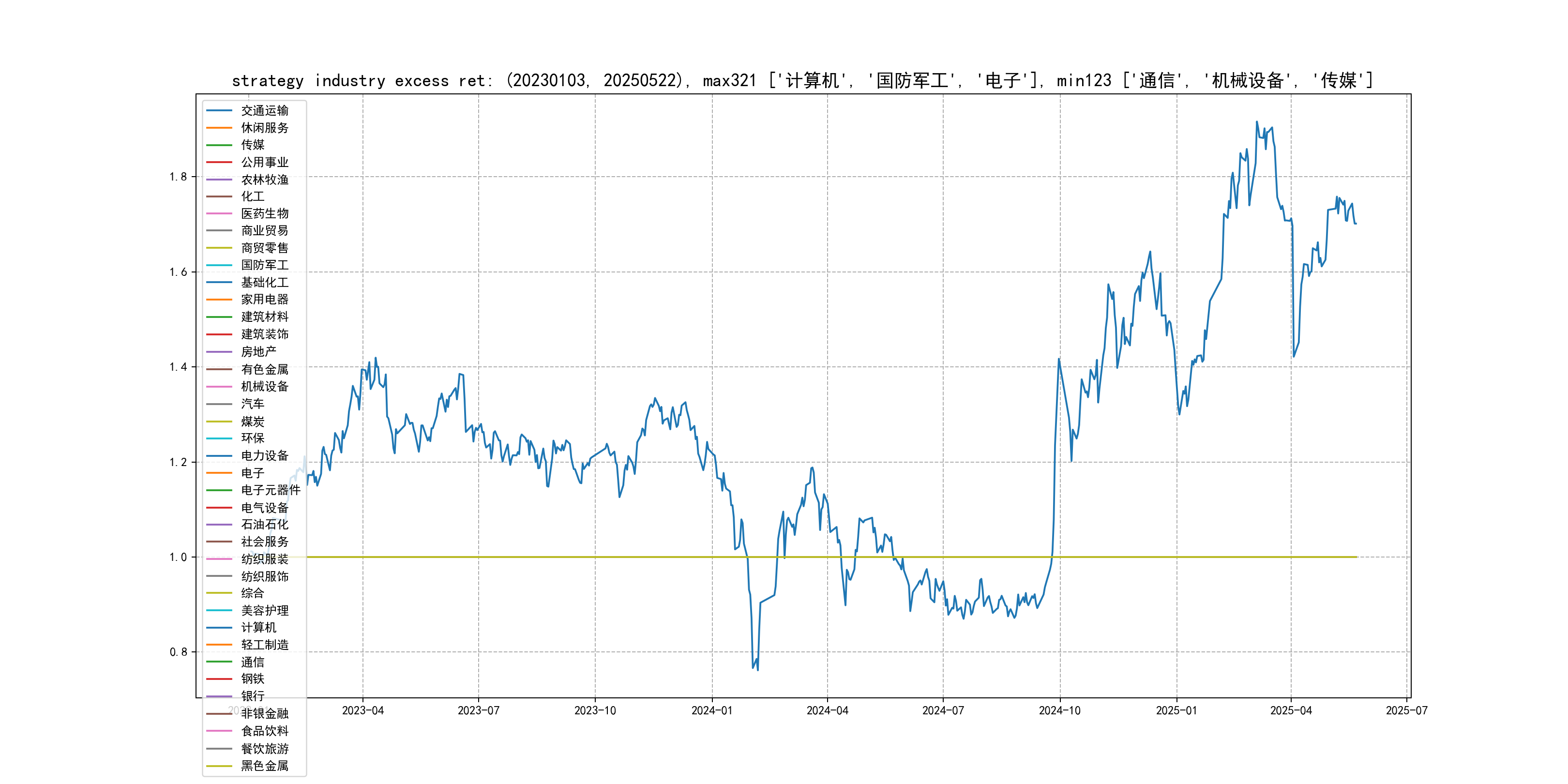Click the 机械设备 legend entry
The image size is (1568, 784).
[264, 387]
